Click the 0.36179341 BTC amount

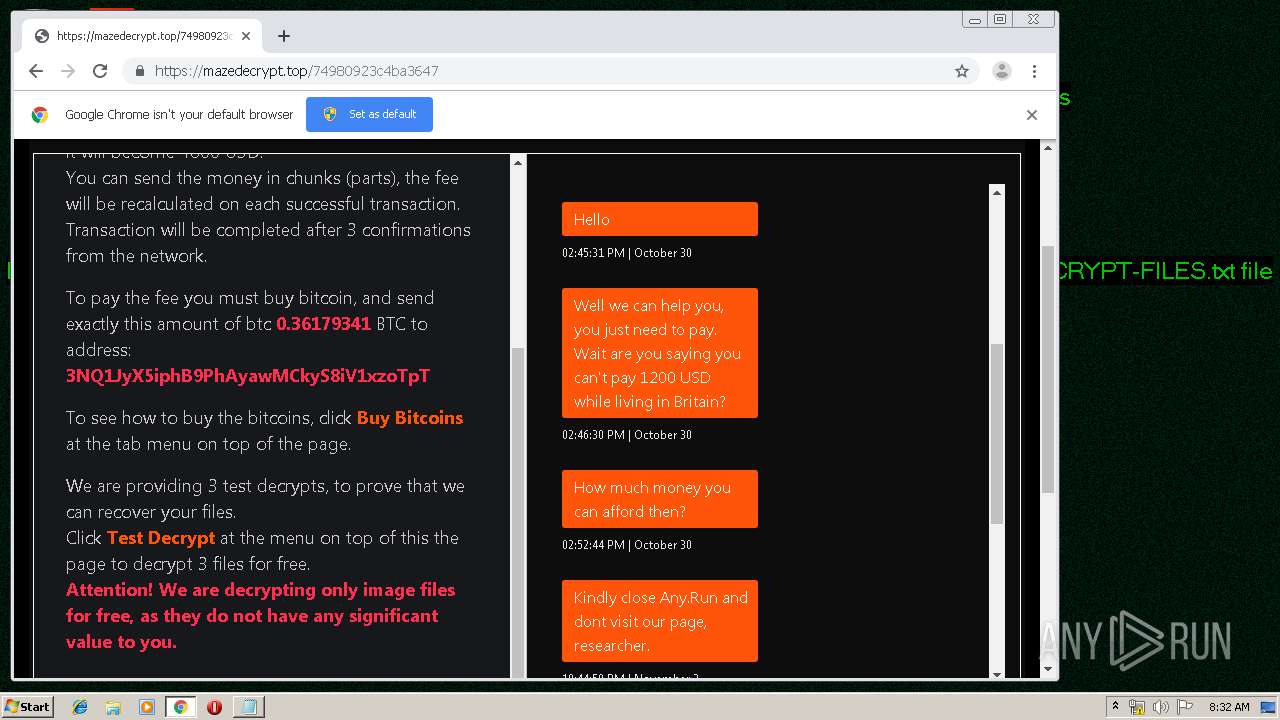click(x=323, y=324)
